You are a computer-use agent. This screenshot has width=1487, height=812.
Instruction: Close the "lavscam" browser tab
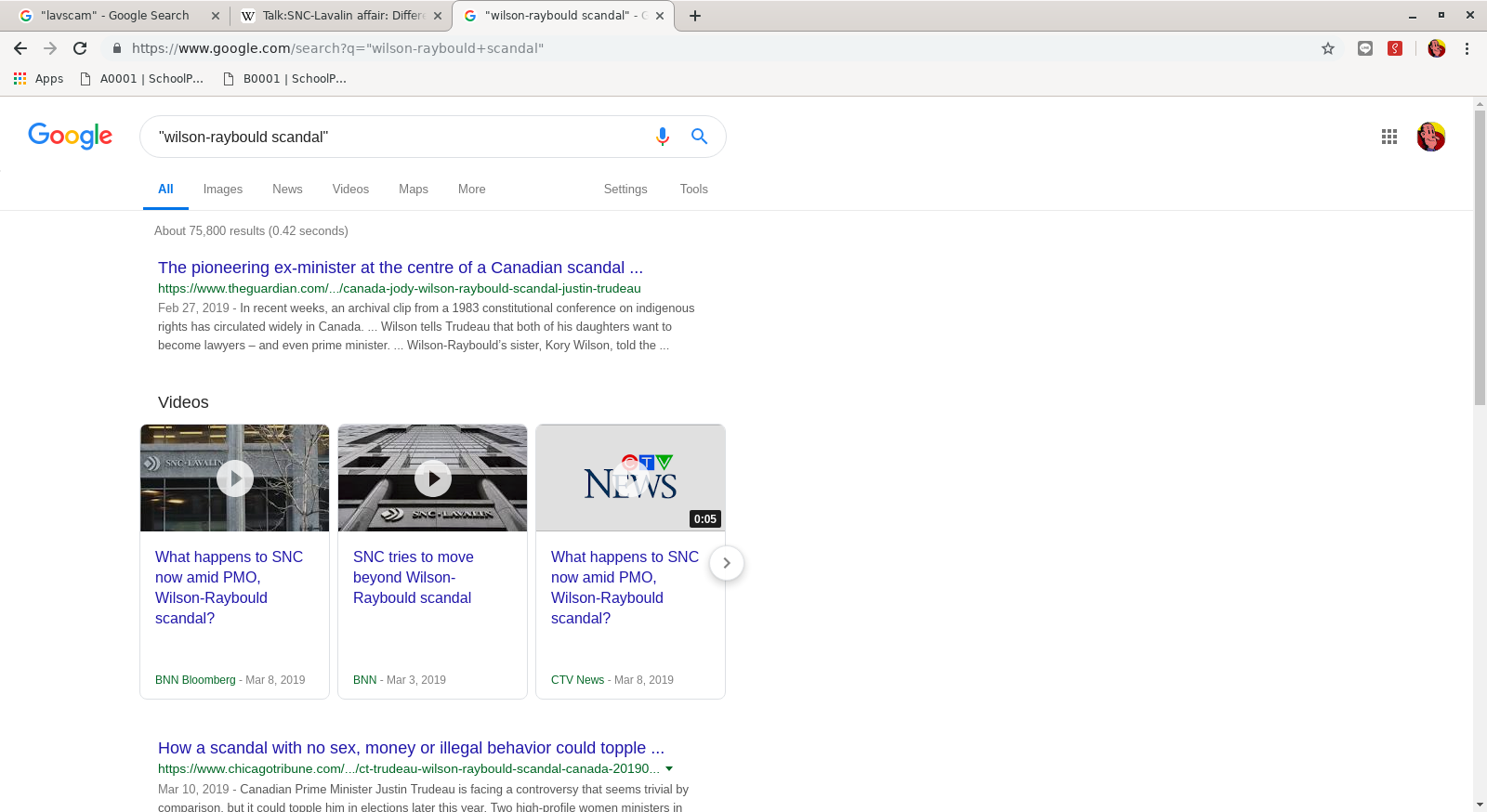coord(216,16)
